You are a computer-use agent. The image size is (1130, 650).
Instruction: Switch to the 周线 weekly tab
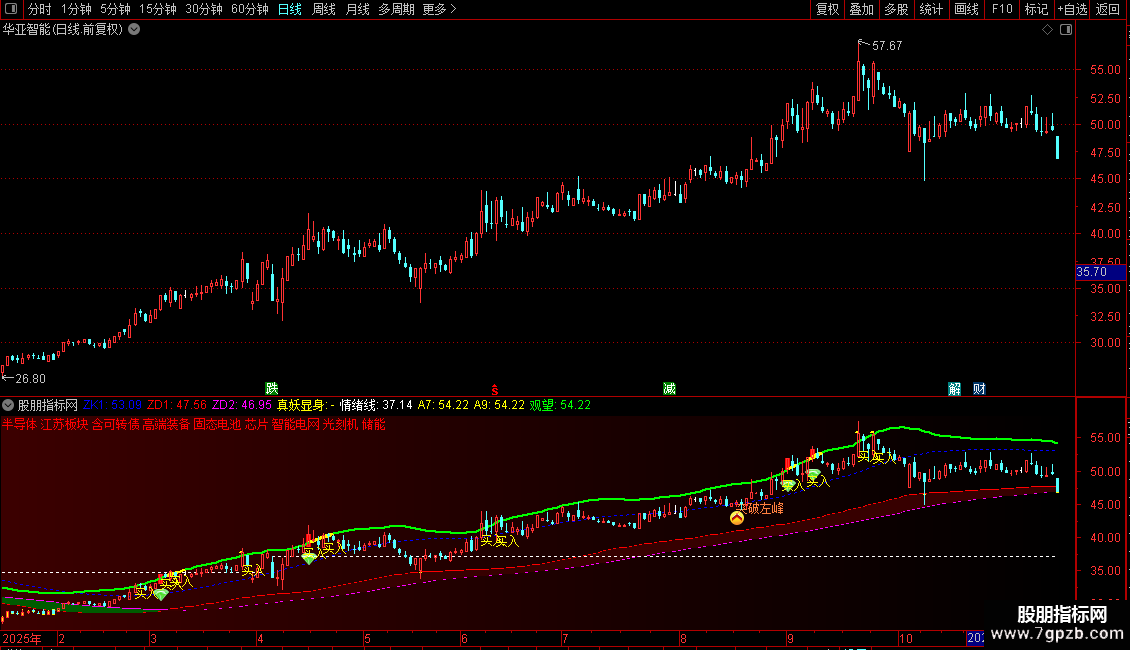[324, 9]
